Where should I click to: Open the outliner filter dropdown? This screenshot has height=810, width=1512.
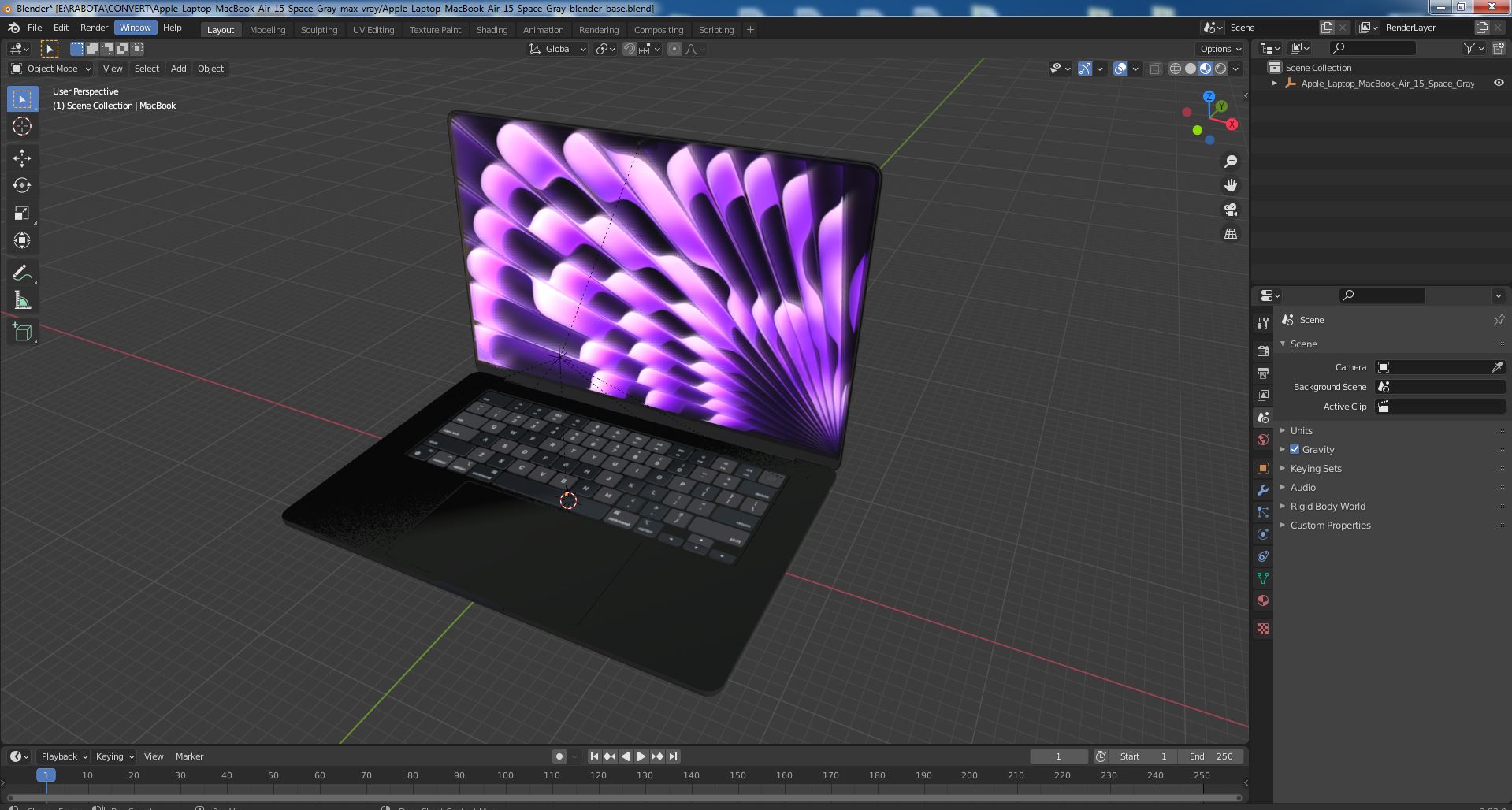(x=1473, y=49)
